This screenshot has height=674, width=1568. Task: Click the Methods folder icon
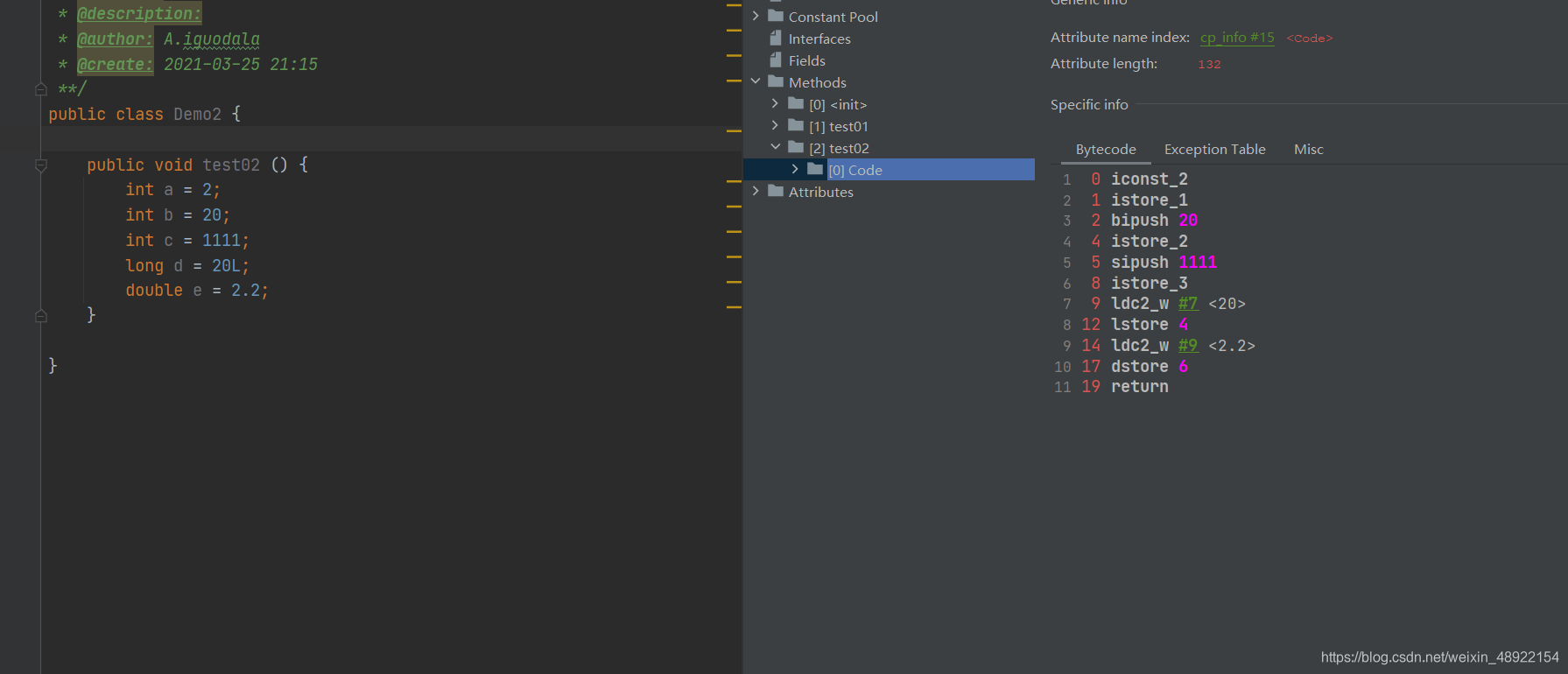click(776, 81)
